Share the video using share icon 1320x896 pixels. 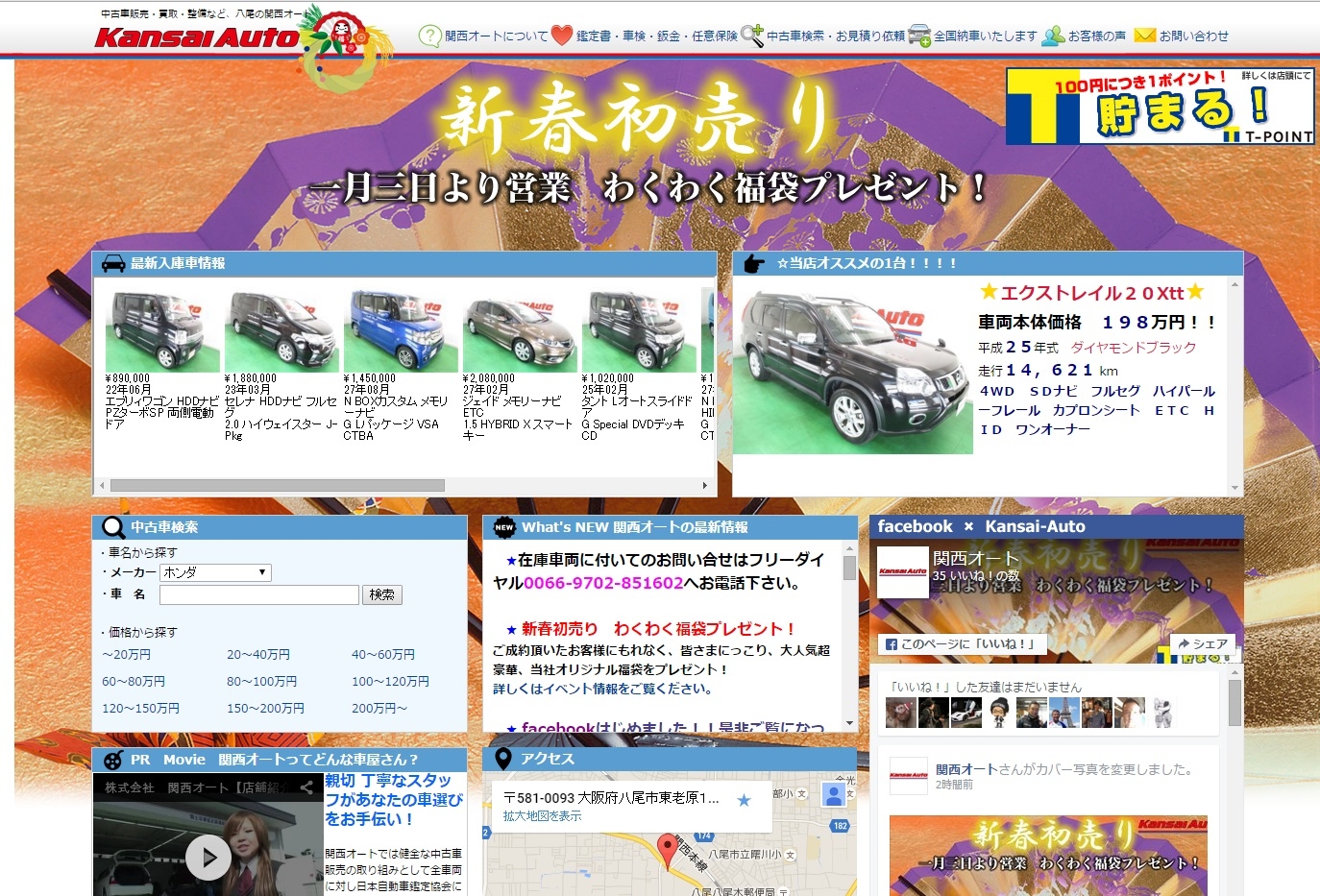click(x=306, y=787)
